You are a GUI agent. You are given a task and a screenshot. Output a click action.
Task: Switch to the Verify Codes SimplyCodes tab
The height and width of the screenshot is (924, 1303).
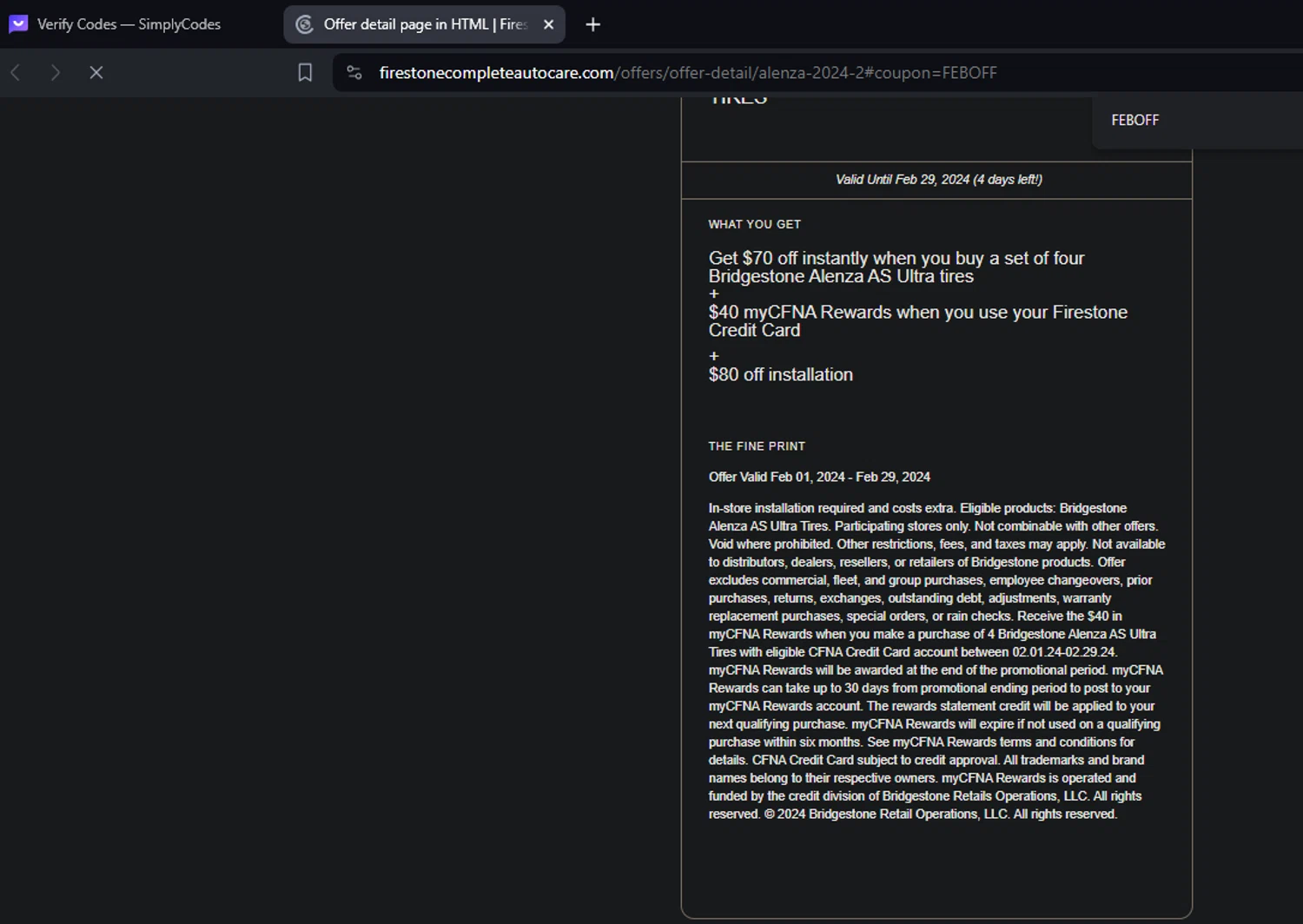click(129, 24)
